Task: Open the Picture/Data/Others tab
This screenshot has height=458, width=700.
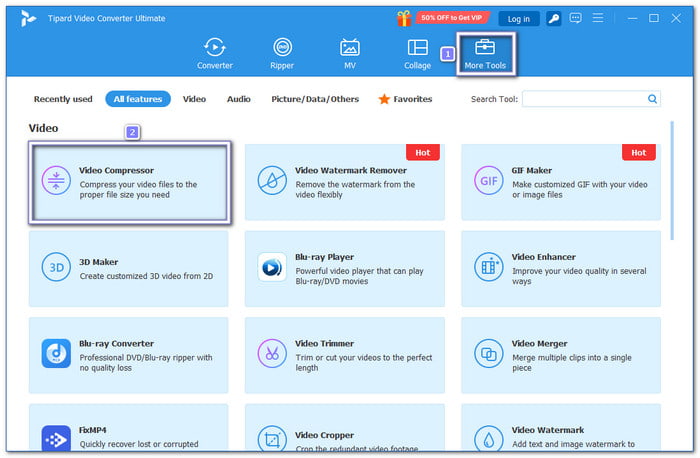Action: (x=315, y=99)
